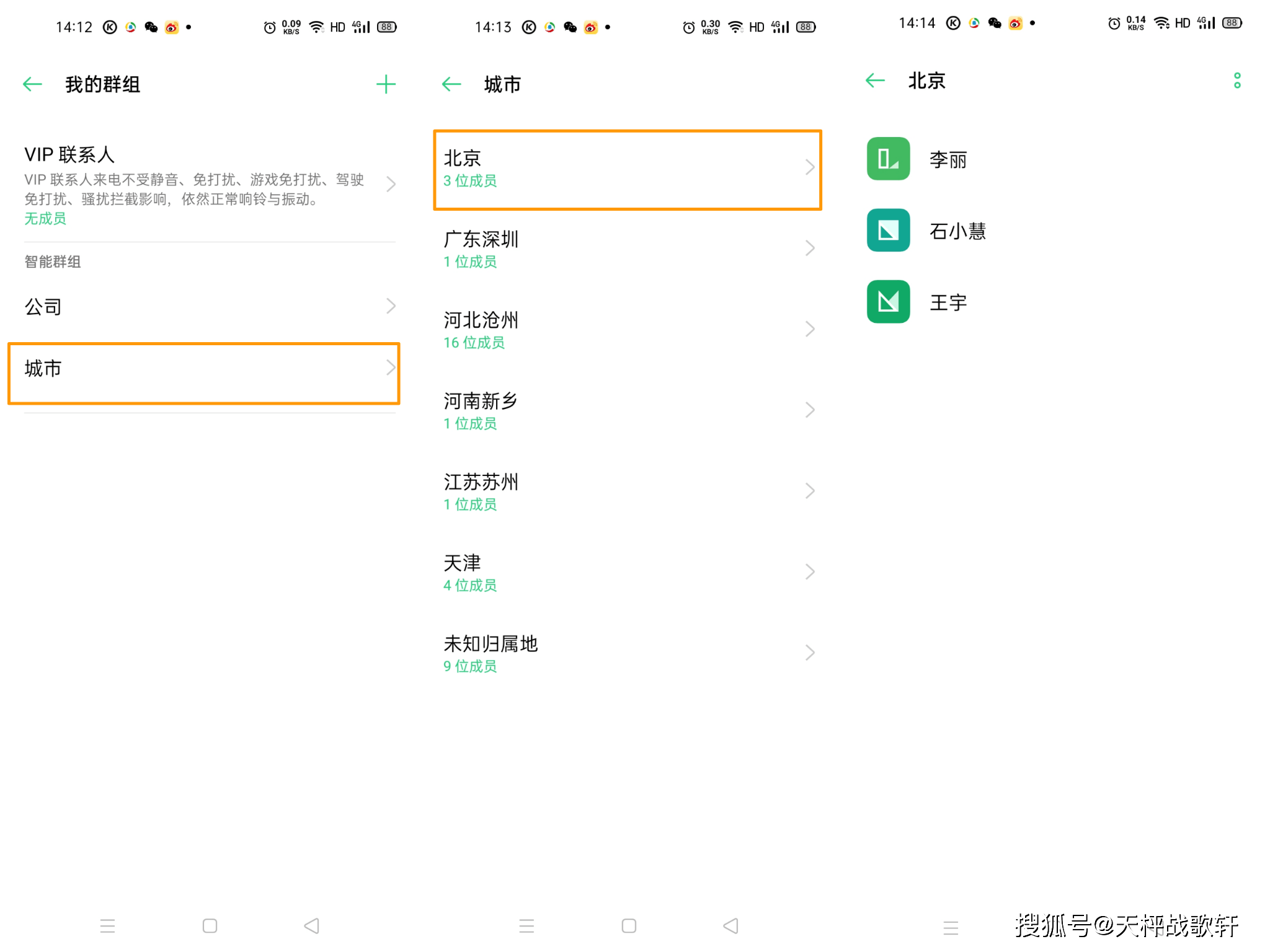Open three-dot more options menu
1270x952 pixels.
[1237, 81]
